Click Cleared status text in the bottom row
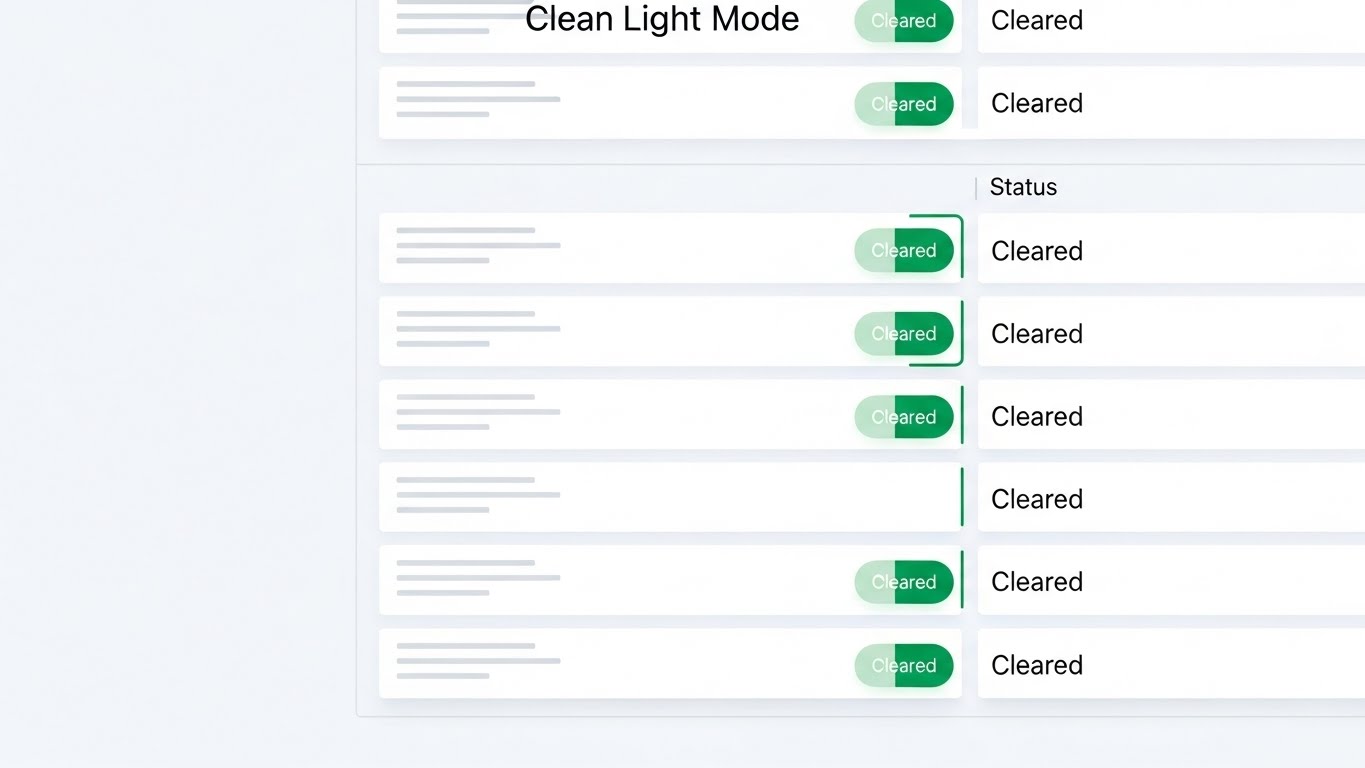This screenshot has width=1365, height=768. tap(1037, 666)
